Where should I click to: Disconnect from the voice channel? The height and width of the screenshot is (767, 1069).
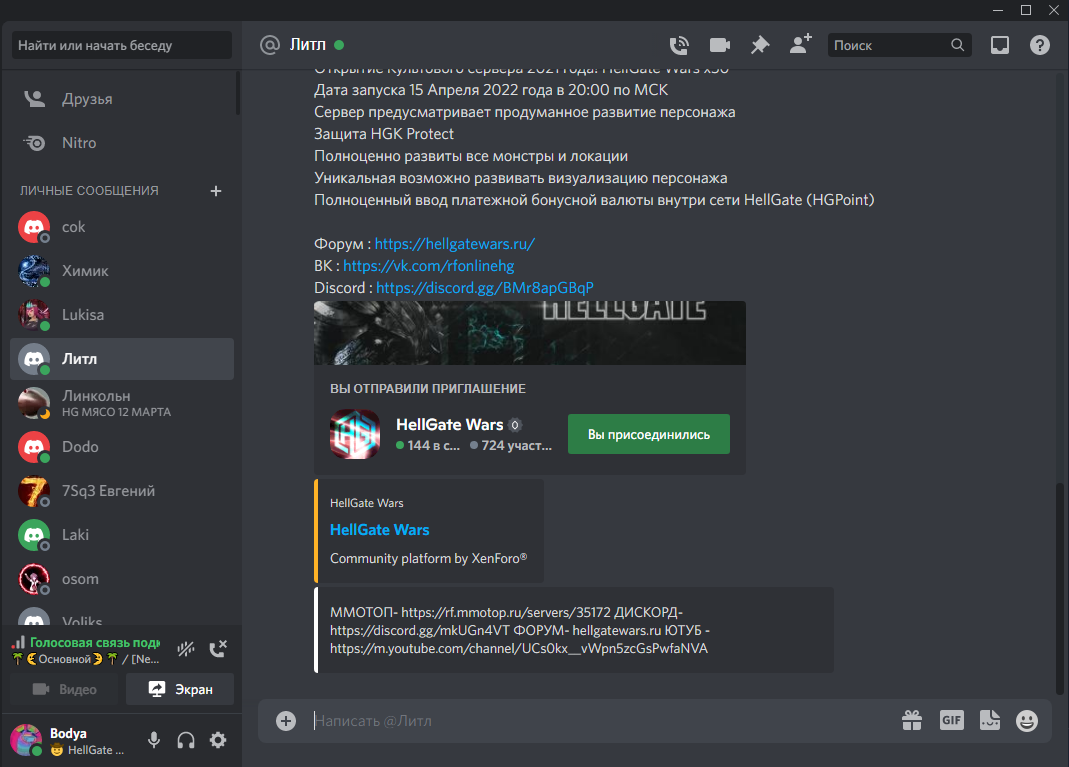218,649
